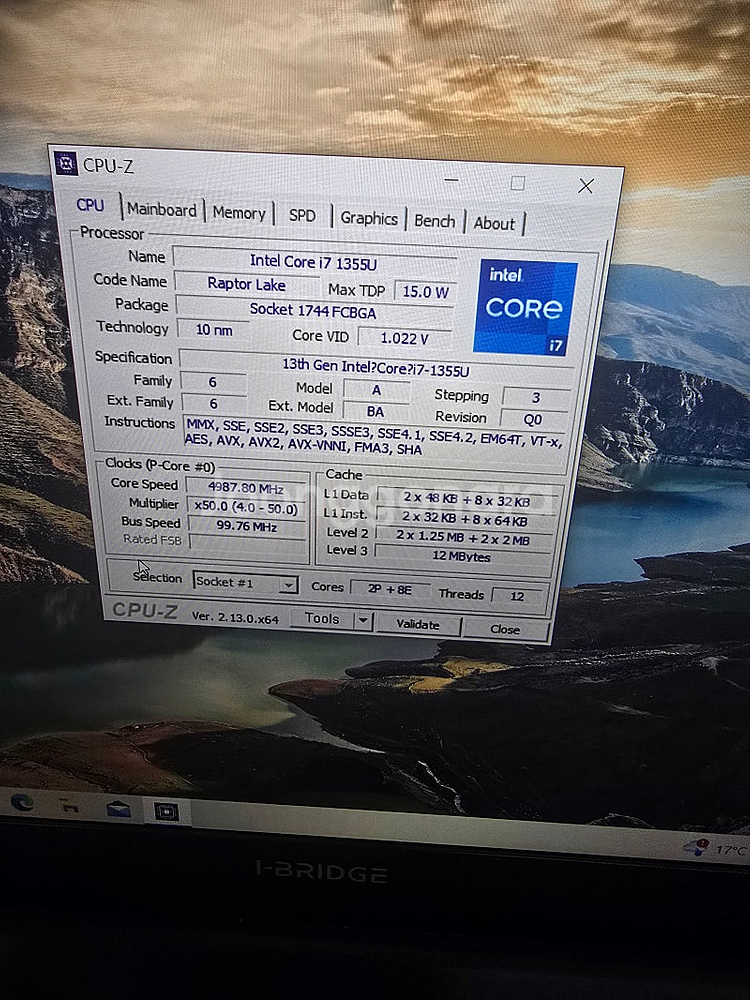The image size is (750, 1000).
Task: Click the L1 Data cache value
Action: tap(466, 500)
